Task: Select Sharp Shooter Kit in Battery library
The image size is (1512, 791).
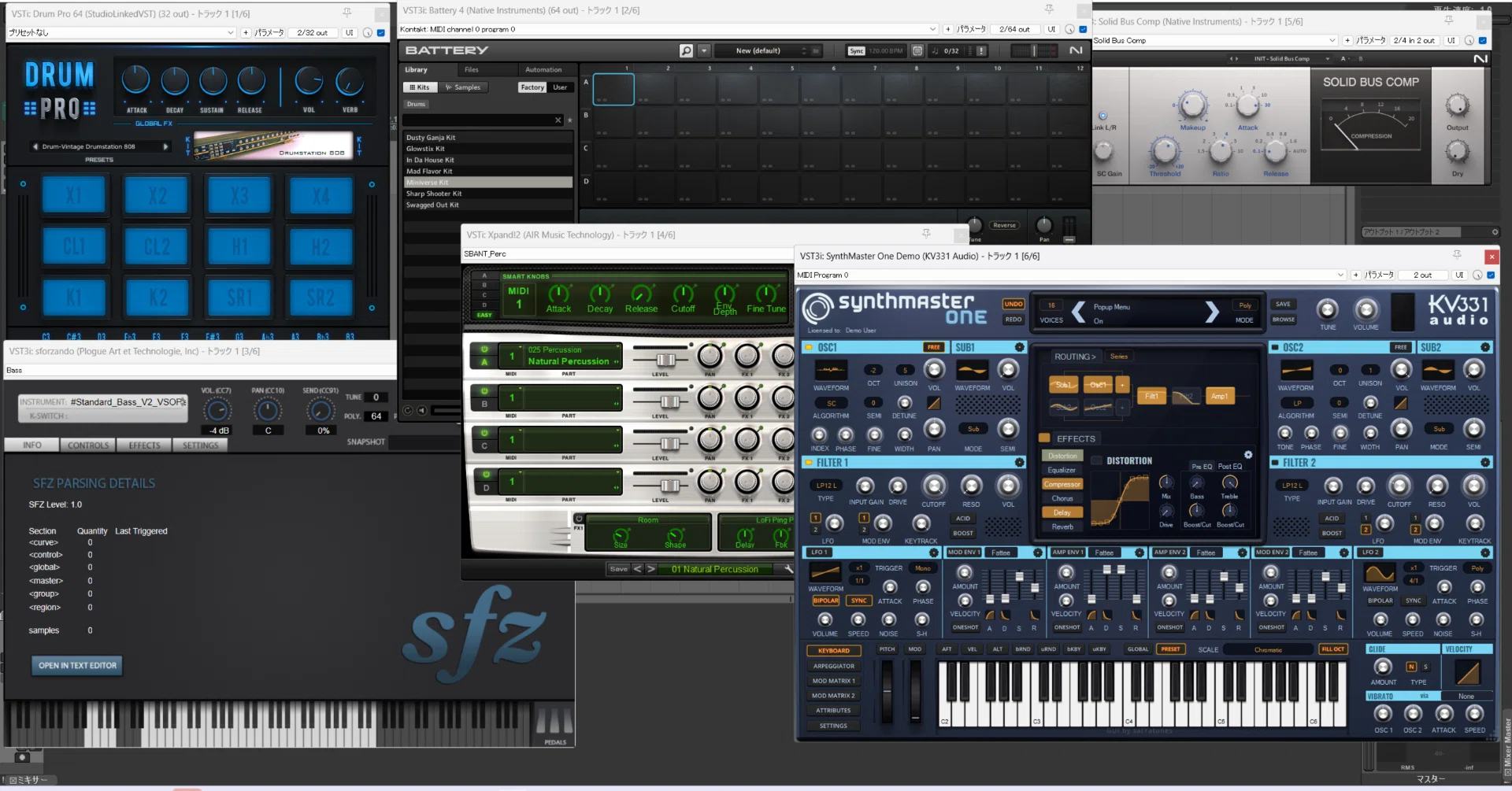Action: pyautogui.click(x=487, y=194)
